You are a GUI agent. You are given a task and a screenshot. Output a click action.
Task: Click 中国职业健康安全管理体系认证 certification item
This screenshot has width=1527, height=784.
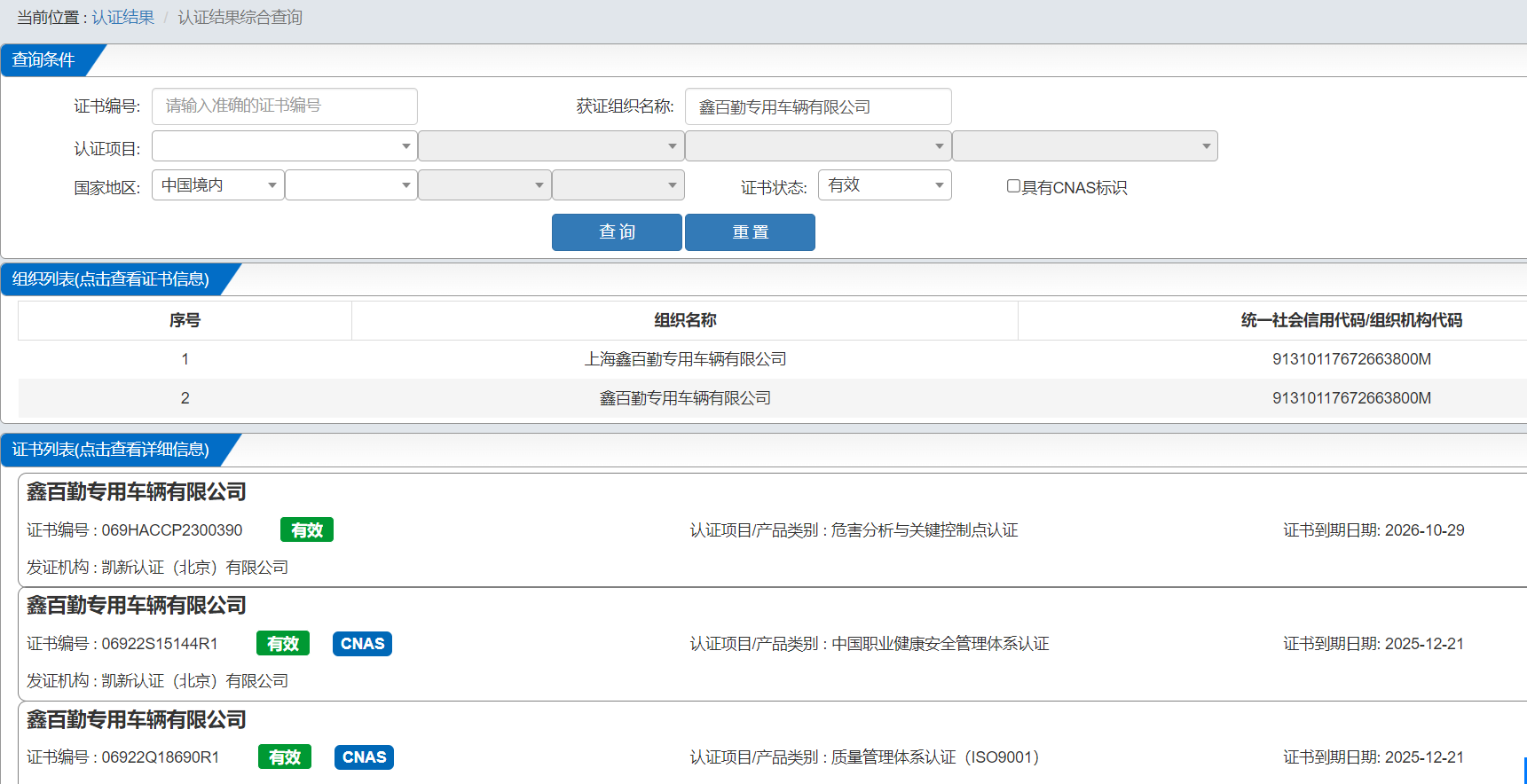pos(941,644)
